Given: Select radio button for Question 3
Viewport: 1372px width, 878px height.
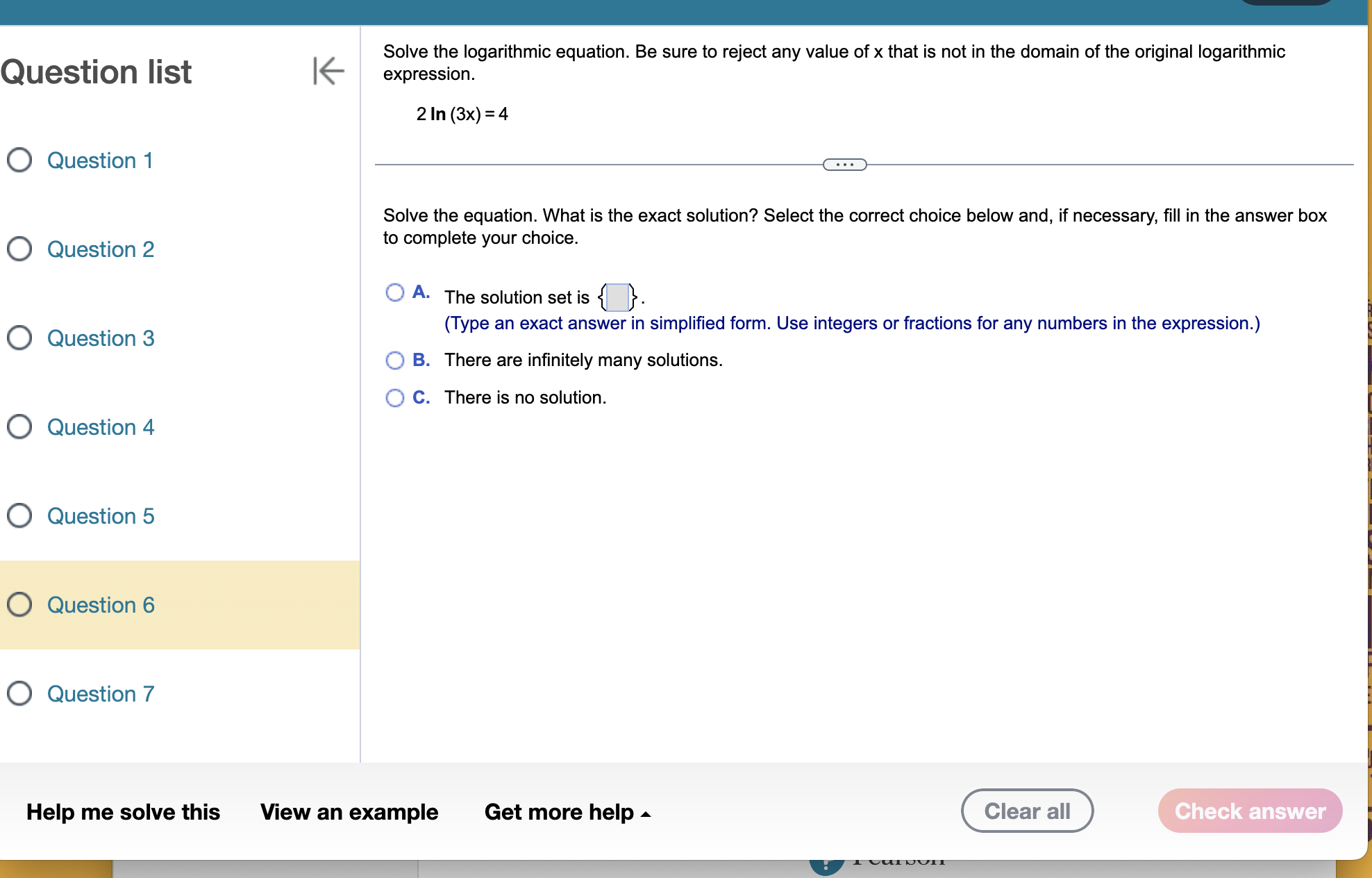Looking at the screenshot, I should click(20, 338).
